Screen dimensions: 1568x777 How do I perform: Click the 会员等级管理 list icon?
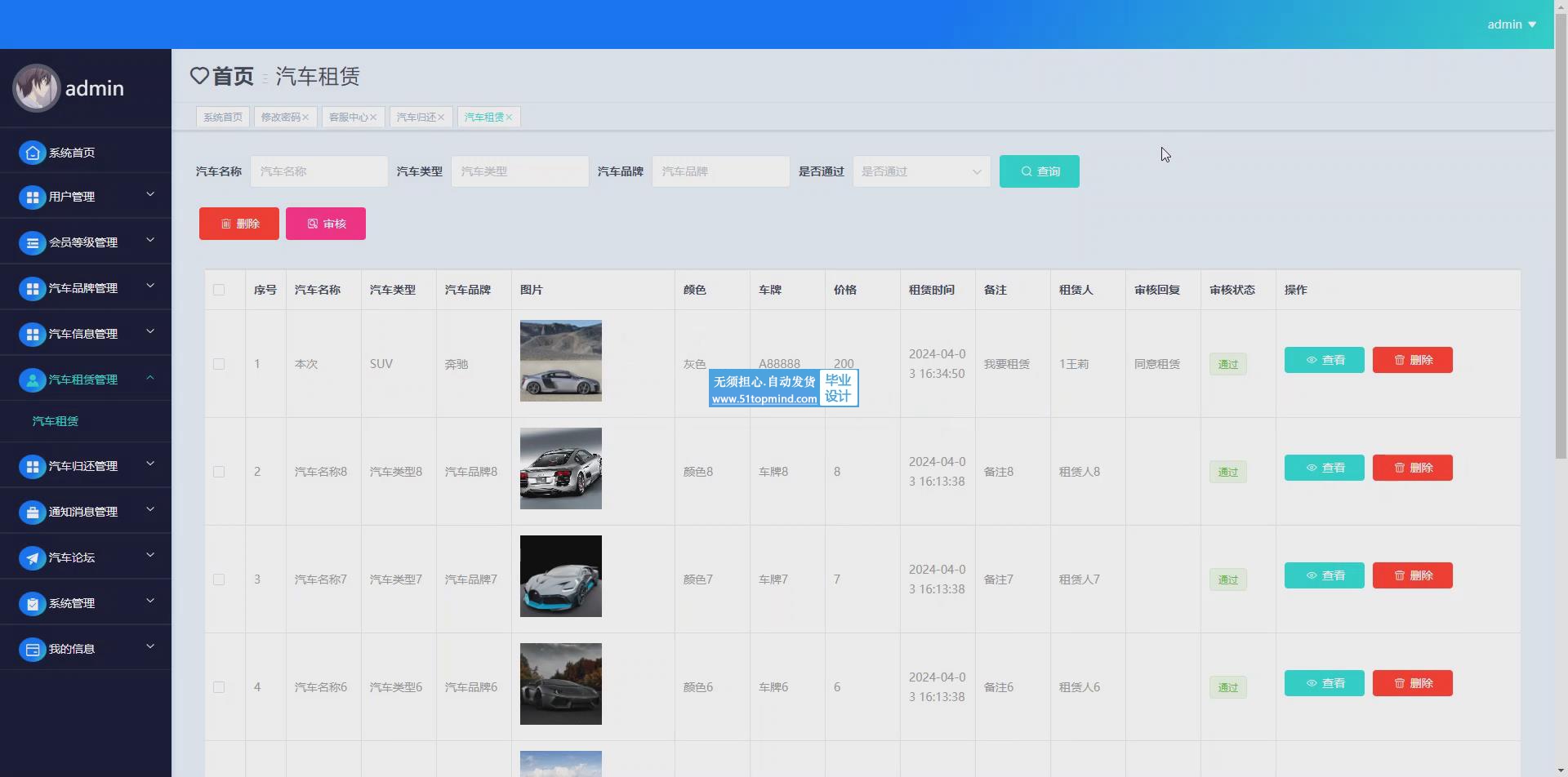point(32,242)
